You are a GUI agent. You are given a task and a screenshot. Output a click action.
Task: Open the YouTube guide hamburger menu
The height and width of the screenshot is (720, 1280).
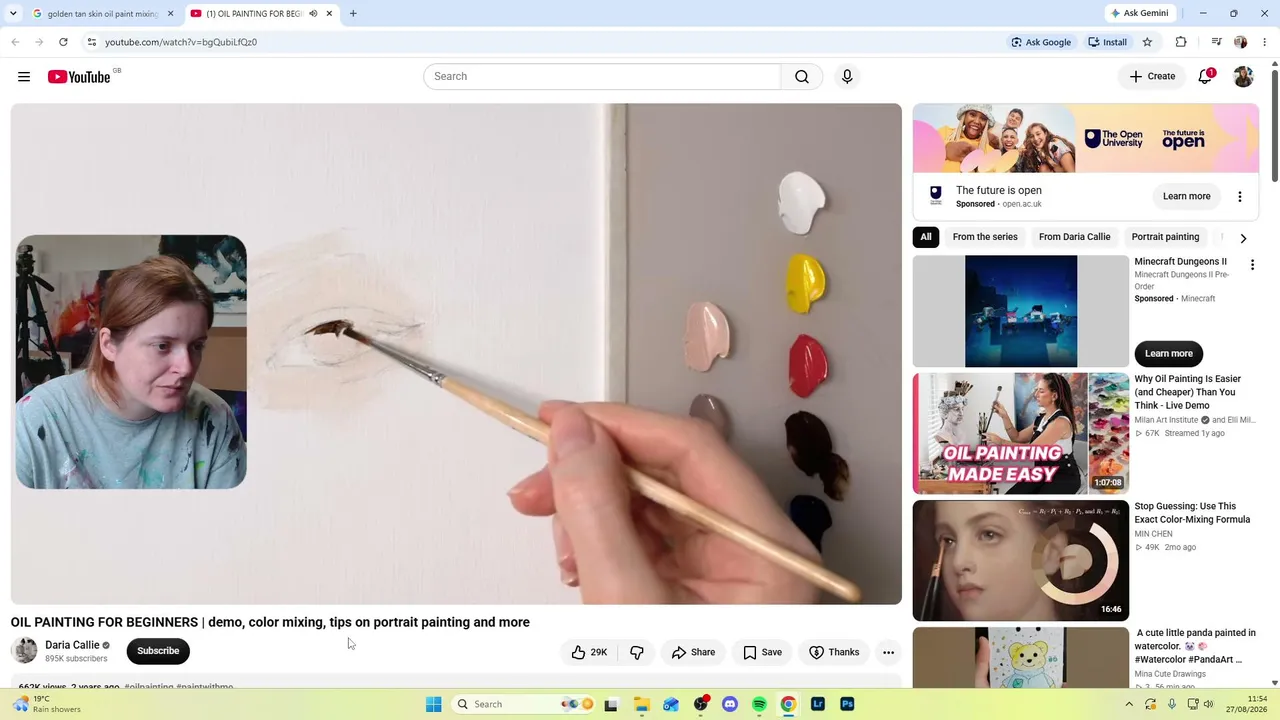tap(24, 77)
